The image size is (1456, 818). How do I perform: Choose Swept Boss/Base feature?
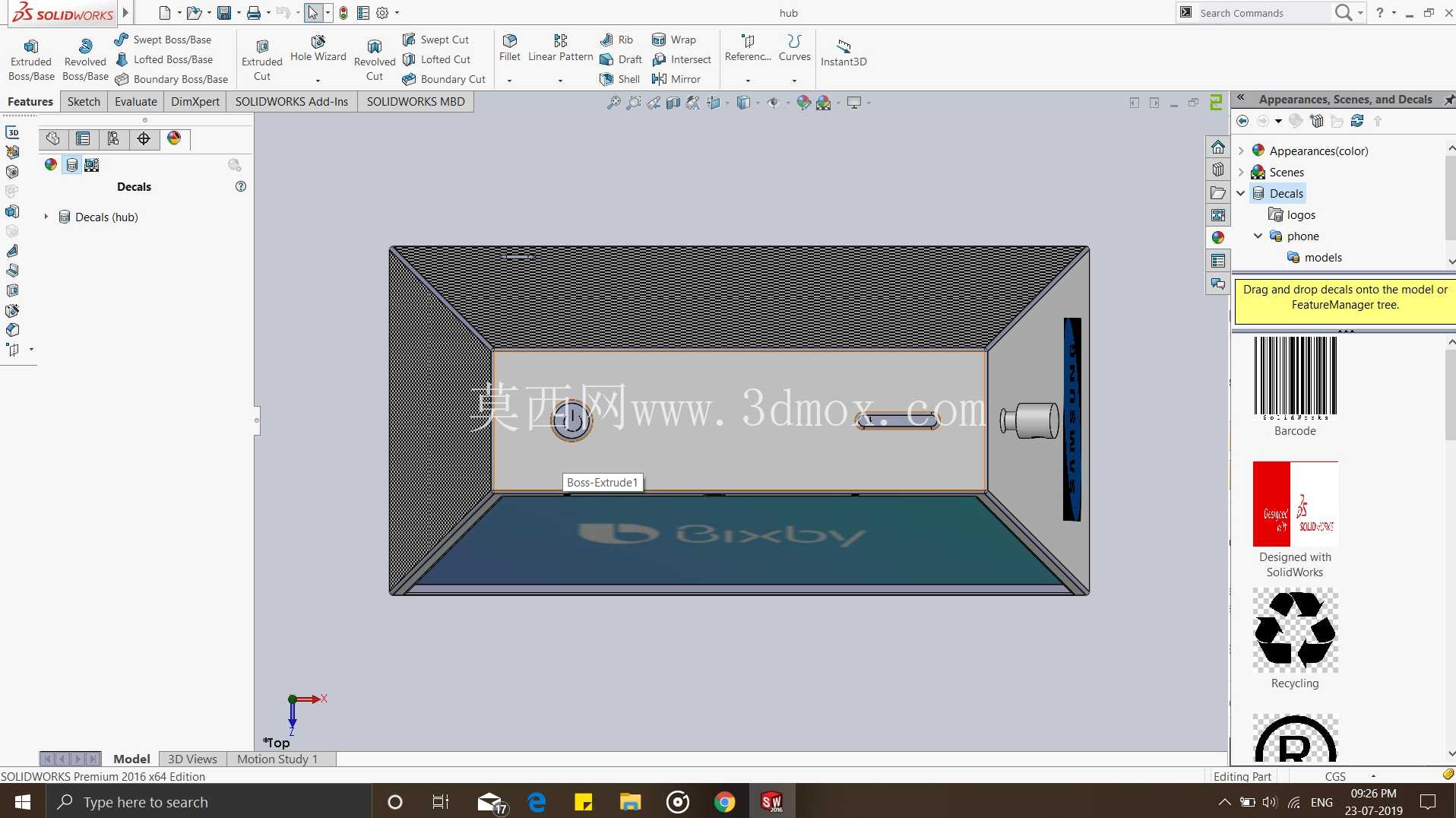[163, 40]
